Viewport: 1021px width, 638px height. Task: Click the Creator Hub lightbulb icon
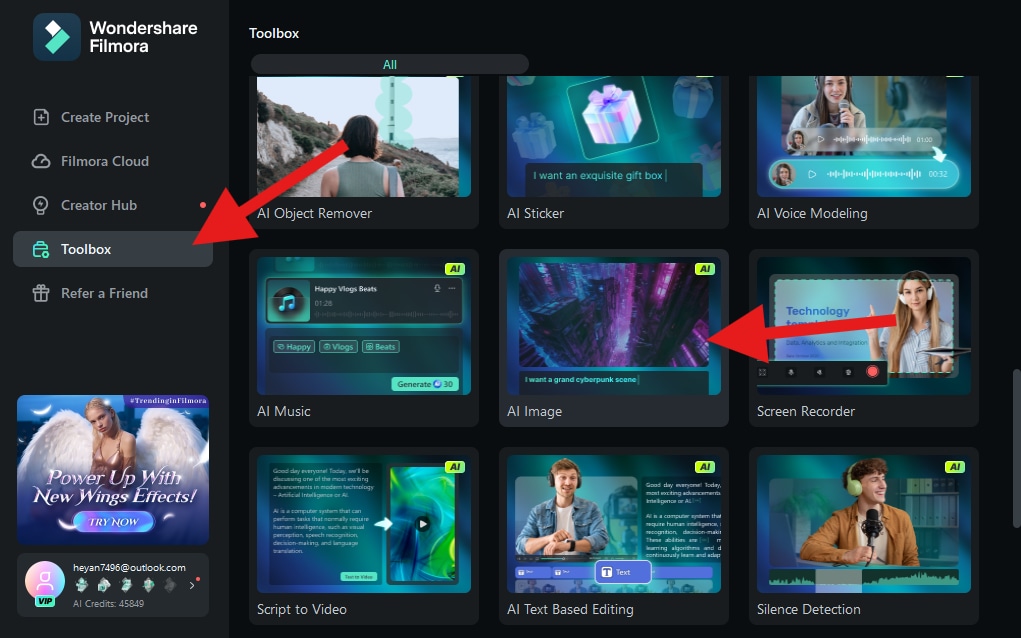(x=41, y=205)
